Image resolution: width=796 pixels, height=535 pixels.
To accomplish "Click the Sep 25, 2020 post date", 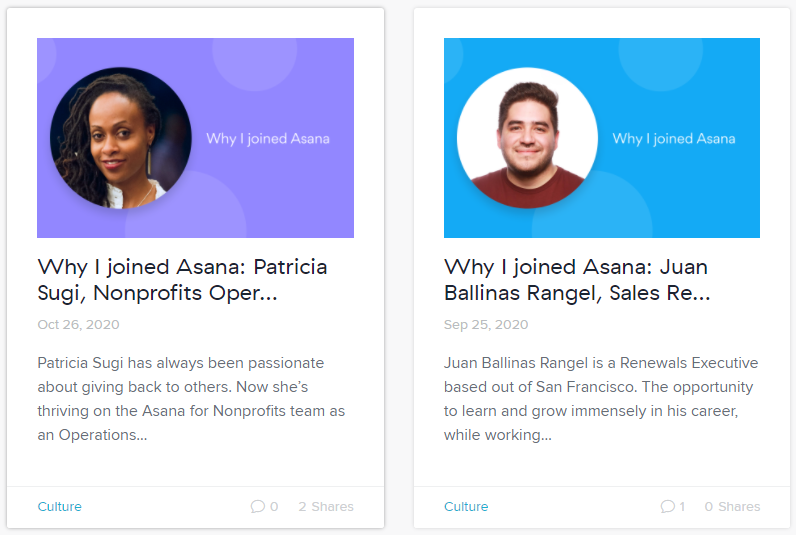I will 486,325.
